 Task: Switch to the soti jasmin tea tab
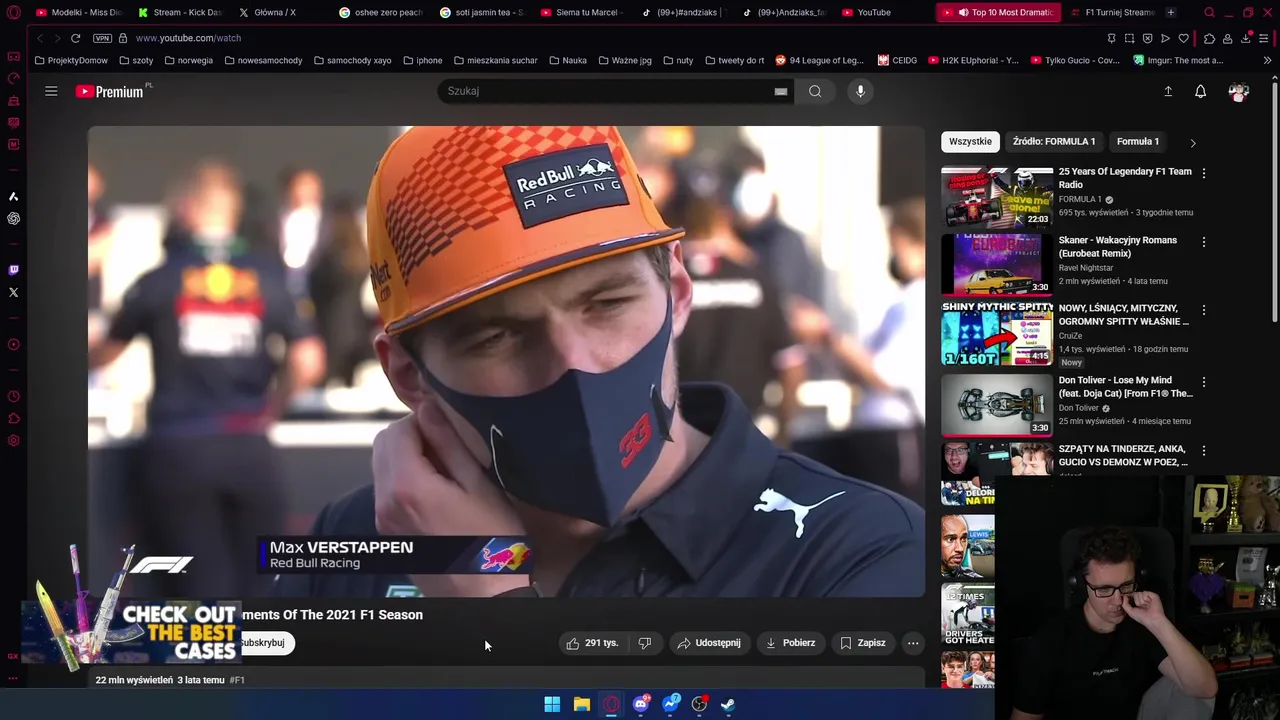click(482, 12)
